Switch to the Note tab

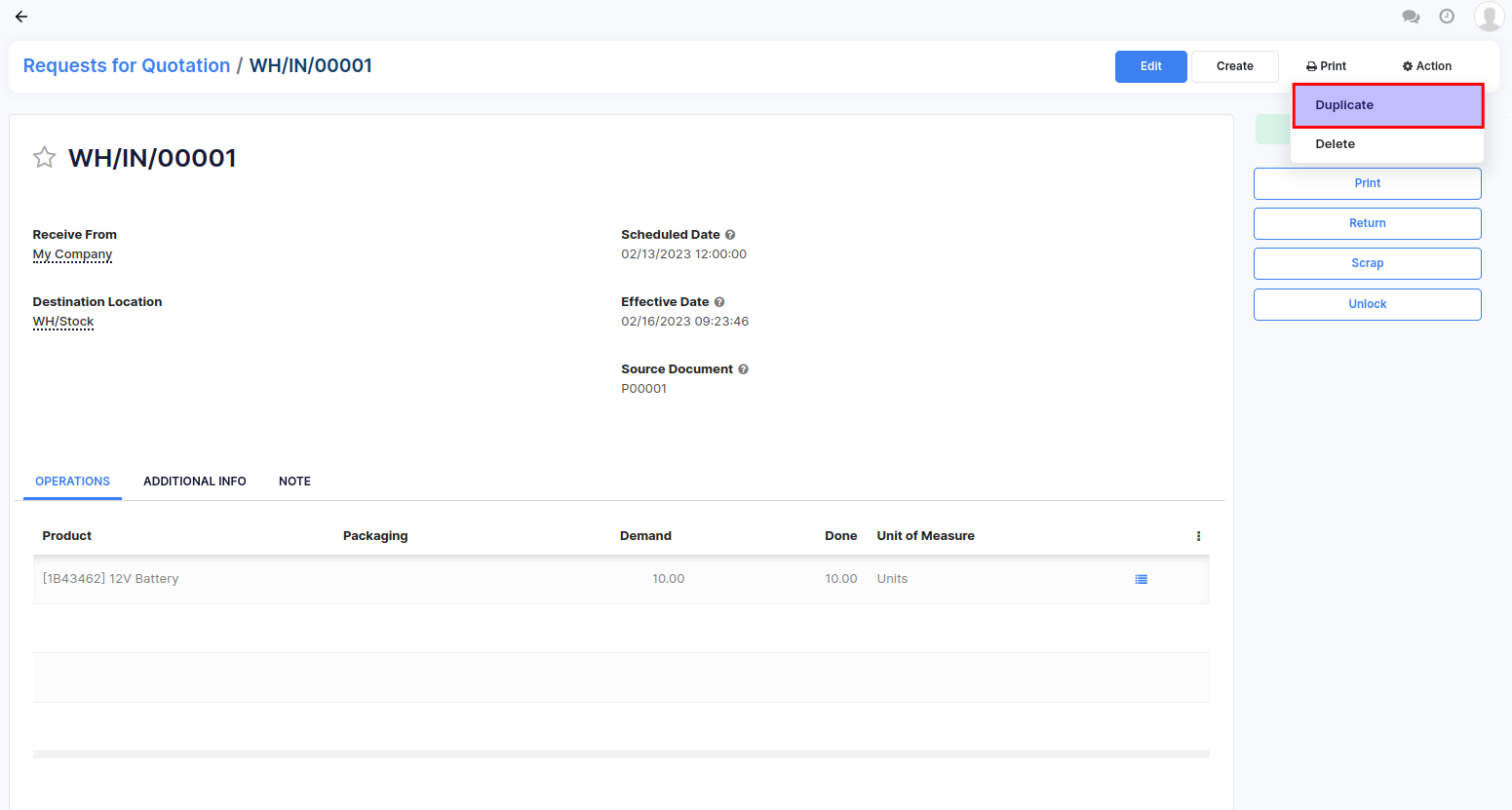(294, 482)
